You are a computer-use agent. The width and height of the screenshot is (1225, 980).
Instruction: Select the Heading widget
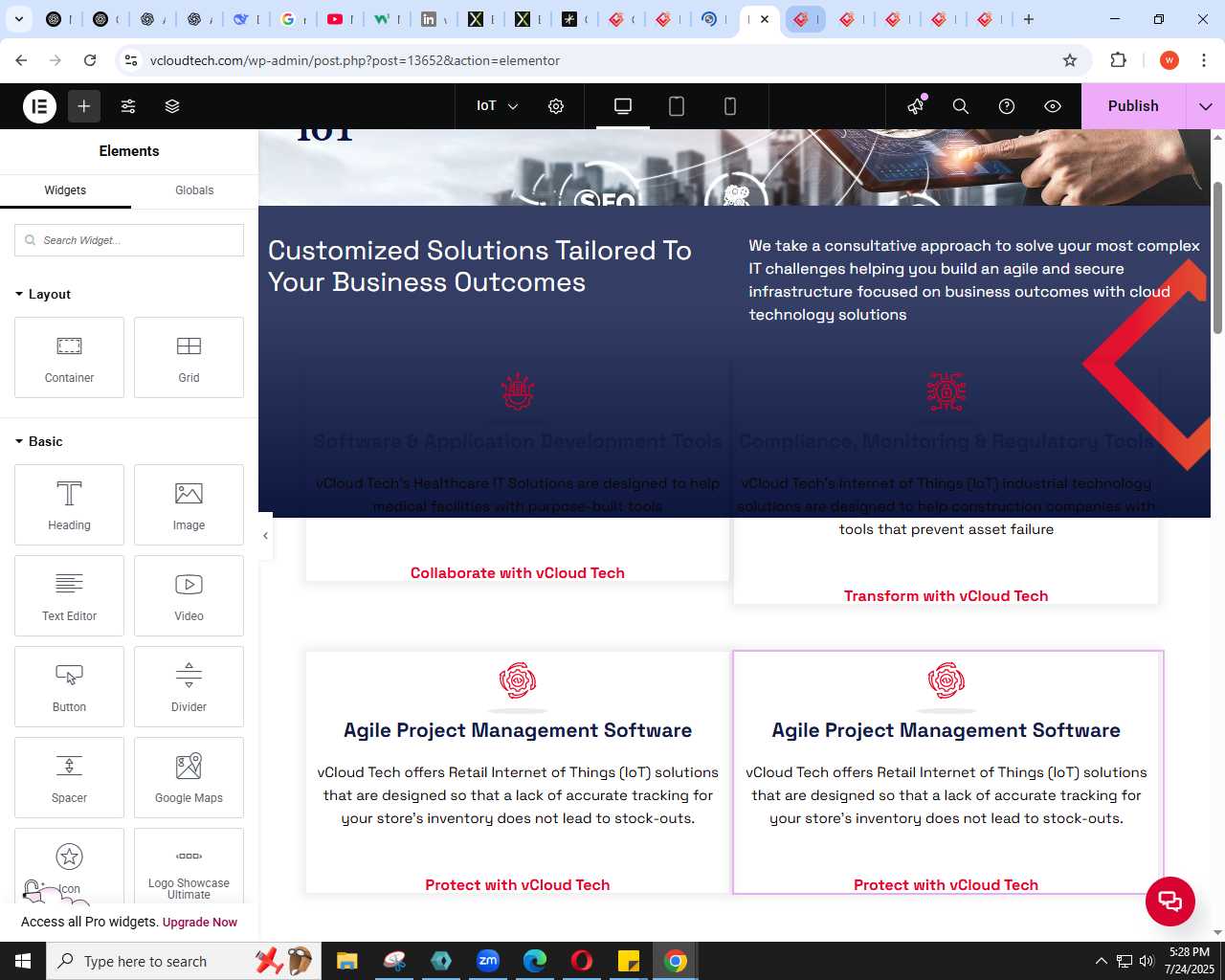[x=69, y=505]
